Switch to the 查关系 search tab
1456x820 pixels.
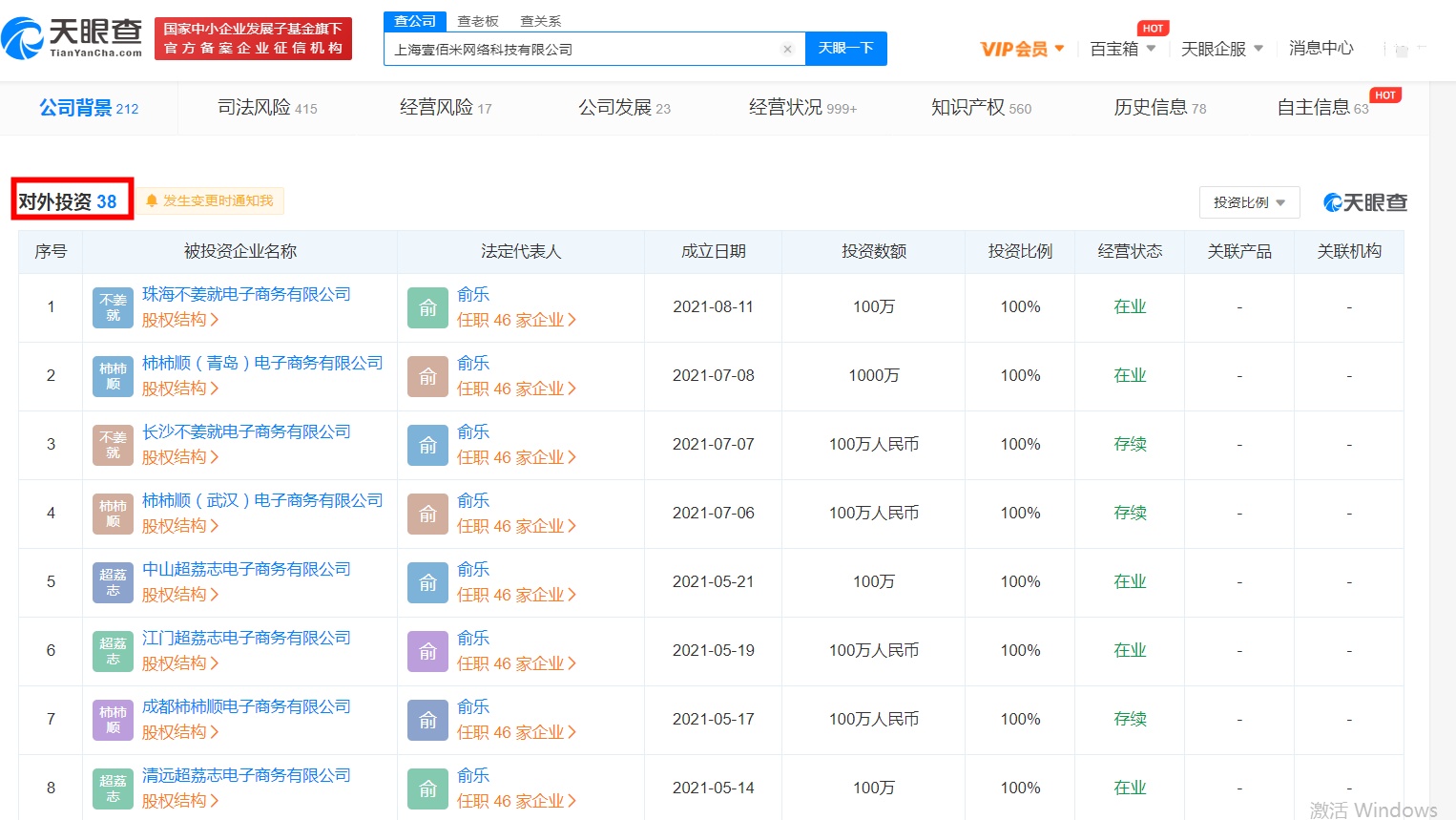(x=541, y=21)
